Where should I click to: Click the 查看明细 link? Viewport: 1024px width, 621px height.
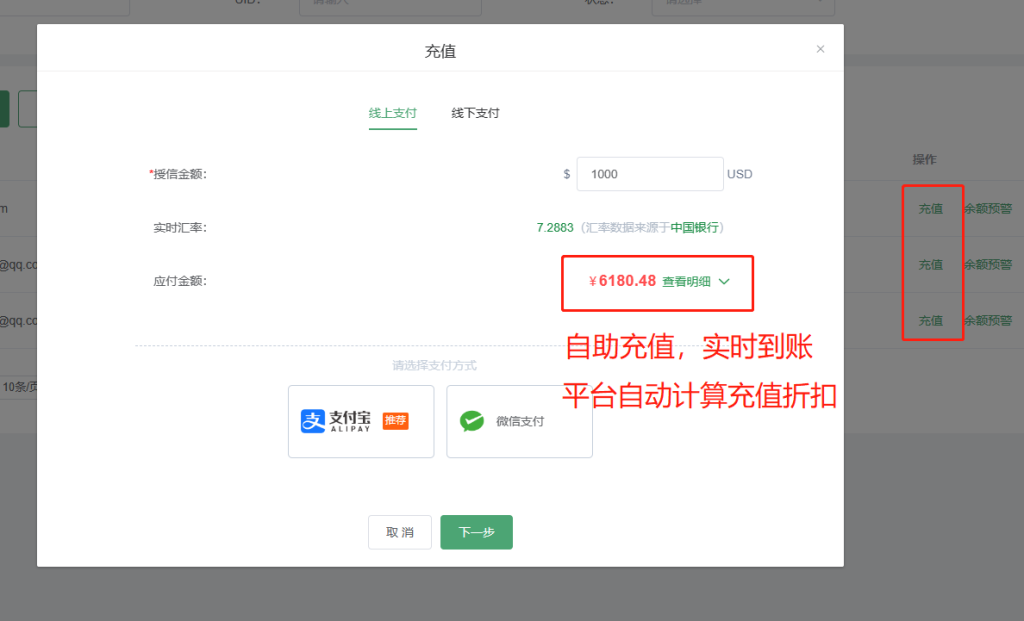686,282
